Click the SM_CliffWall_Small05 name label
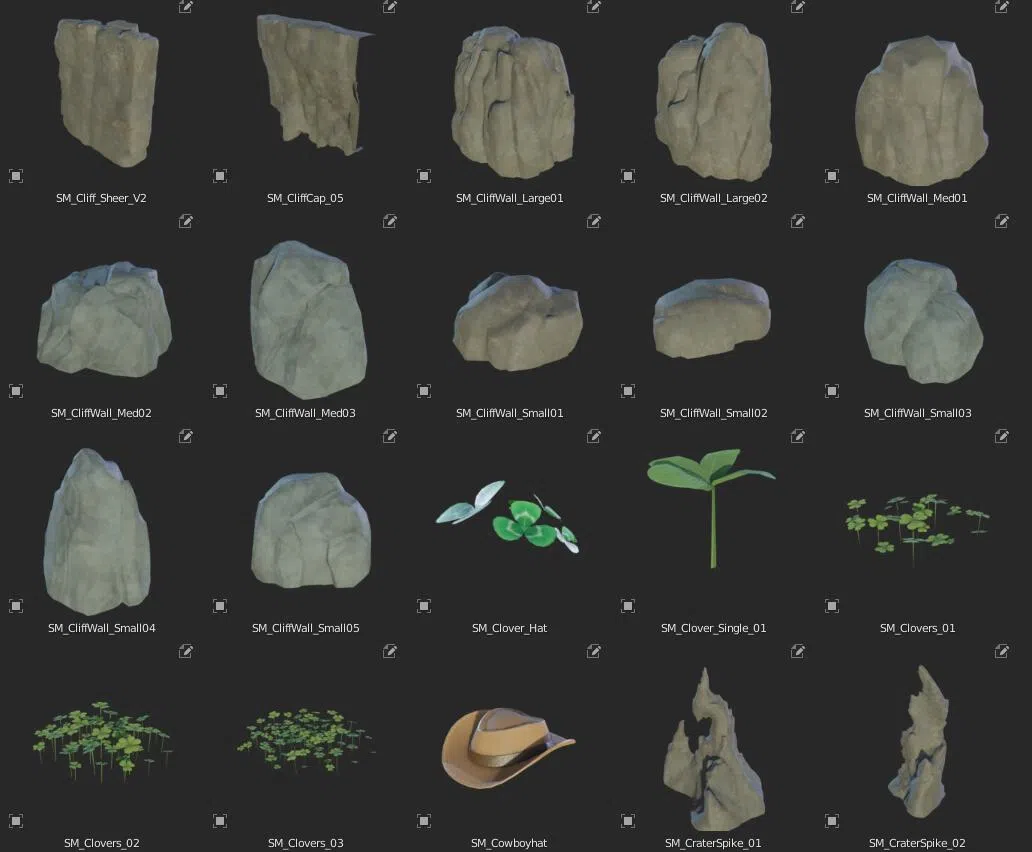This screenshot has width=1032, height=852. [x=305, y=628]
